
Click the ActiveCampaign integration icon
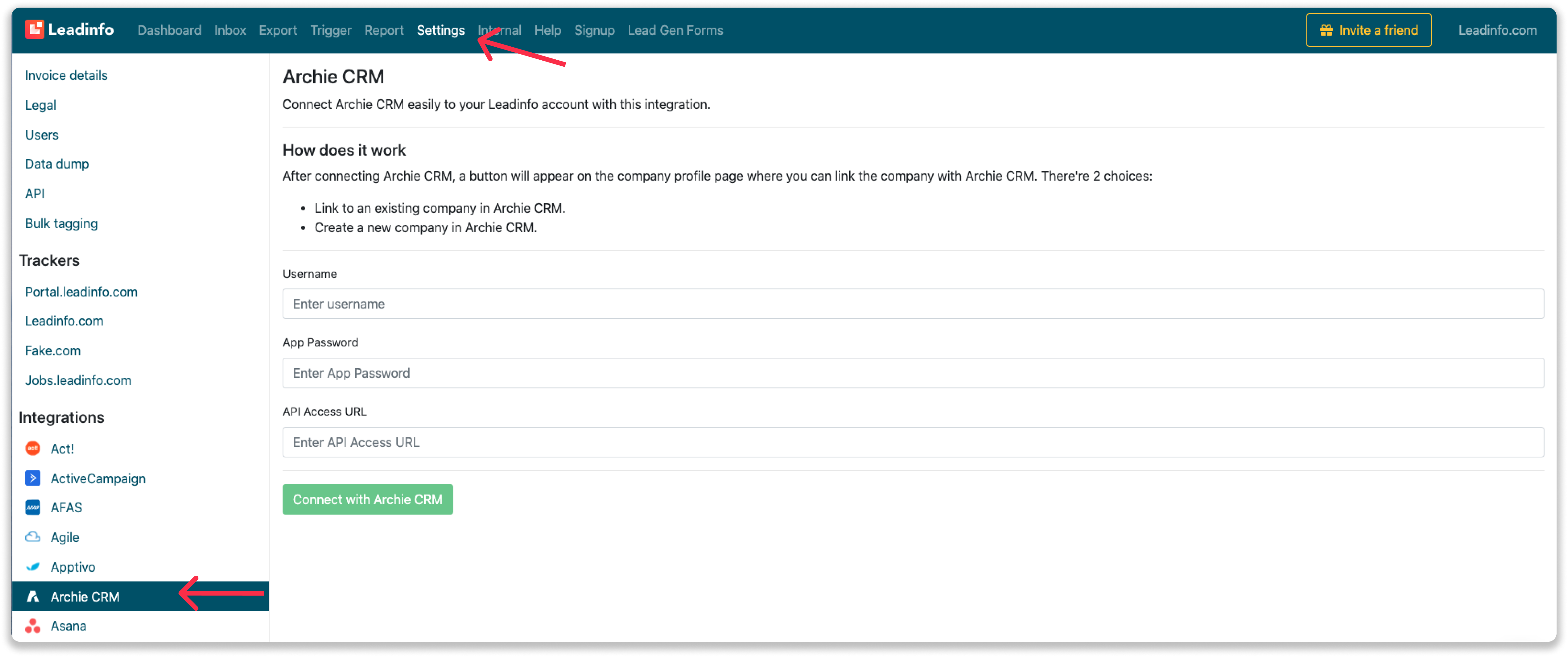33,478
